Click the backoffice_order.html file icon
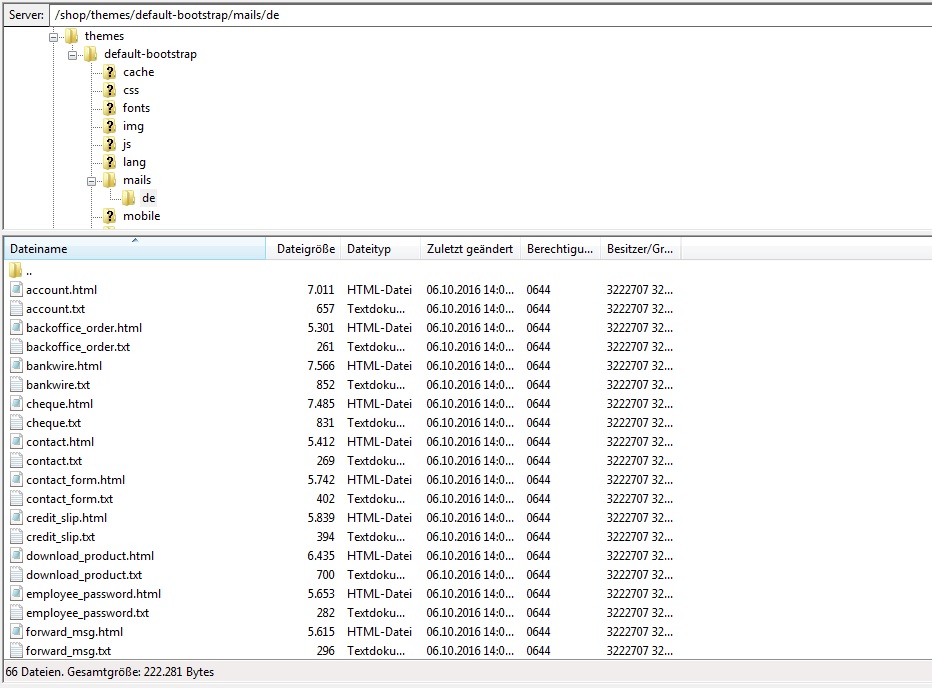This screenshot has height=688, width=932. pyautogui.click(x=17, y=328)
